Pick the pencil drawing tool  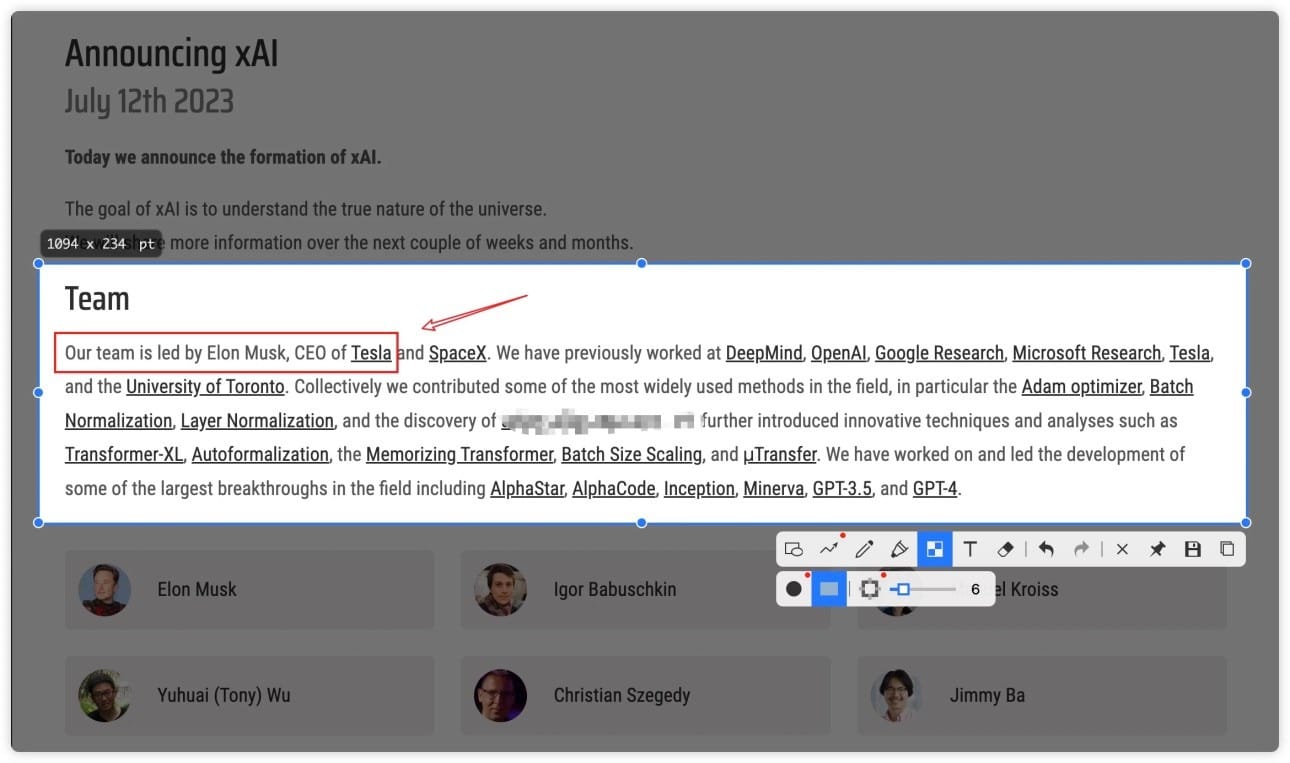tap(865, 549)
